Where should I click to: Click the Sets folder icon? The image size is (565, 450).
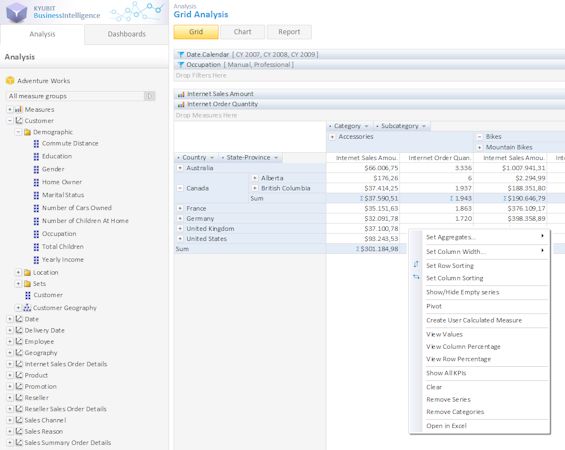coord(27,284)
